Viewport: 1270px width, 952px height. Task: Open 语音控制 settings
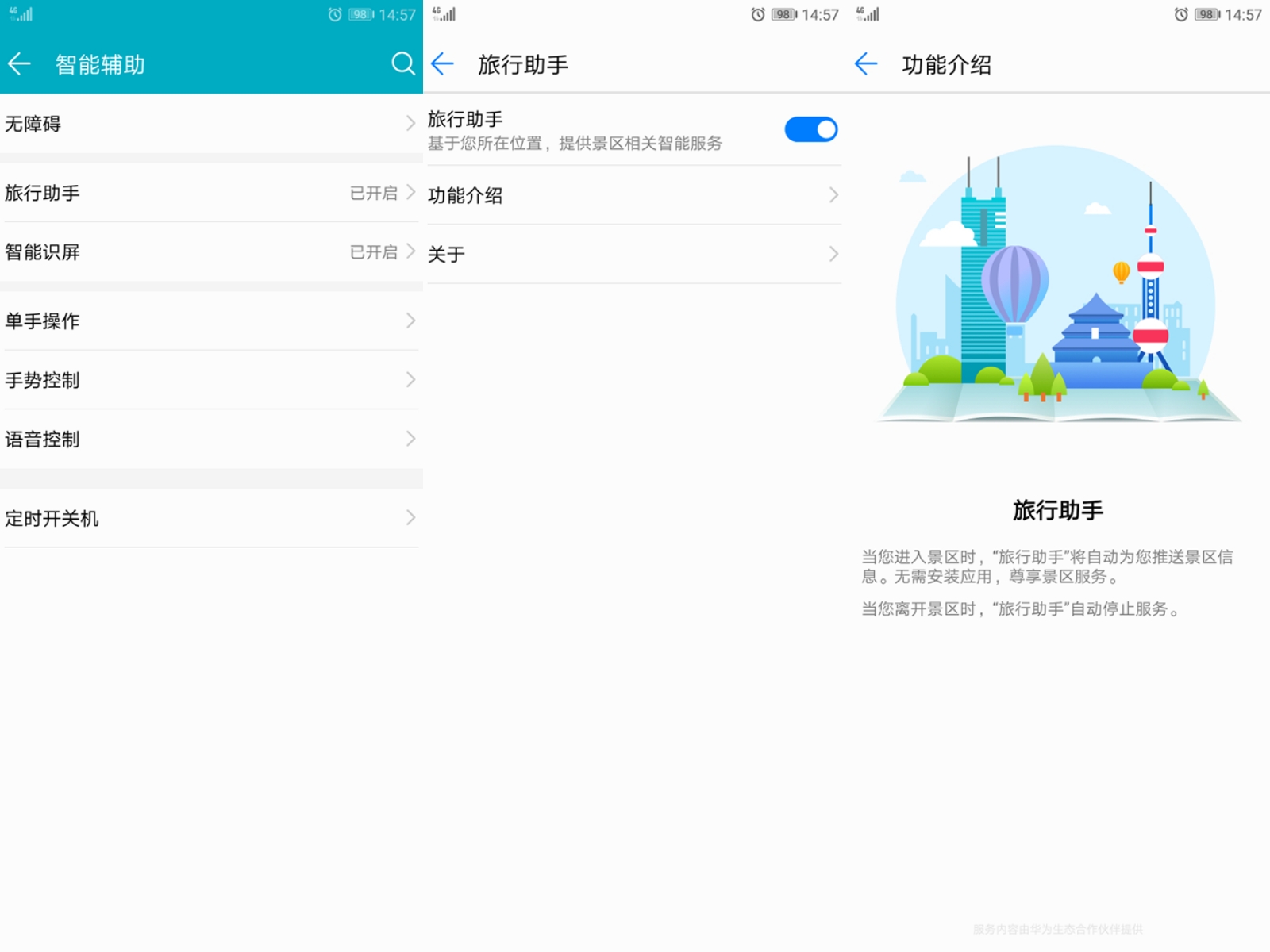pyautogui.click(x=210, y=439)
